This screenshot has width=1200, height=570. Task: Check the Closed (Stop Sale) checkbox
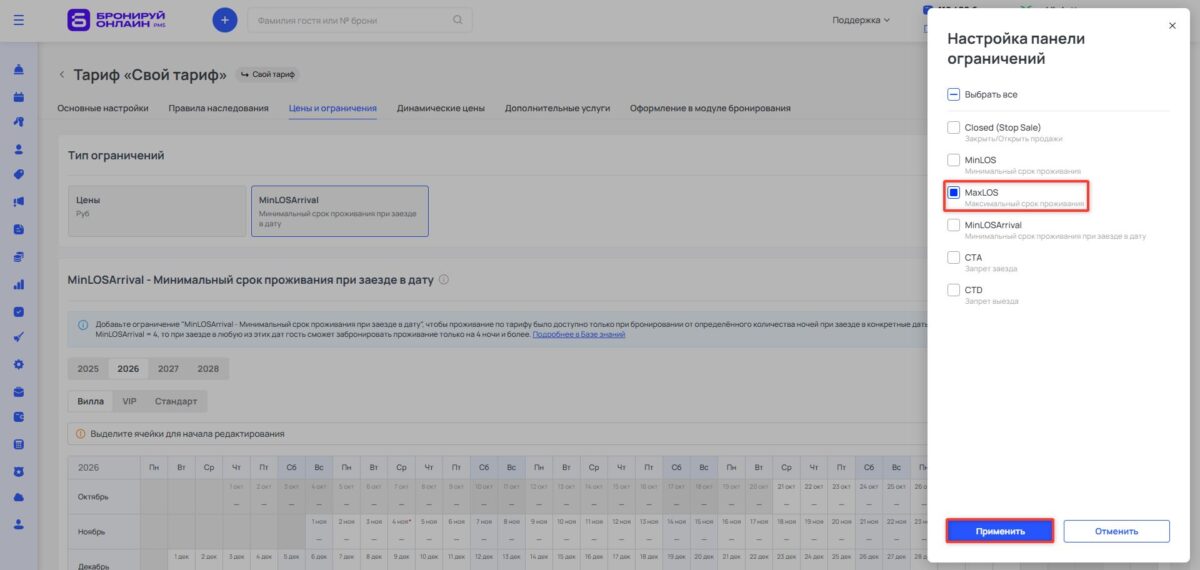[x=954, y=128]
